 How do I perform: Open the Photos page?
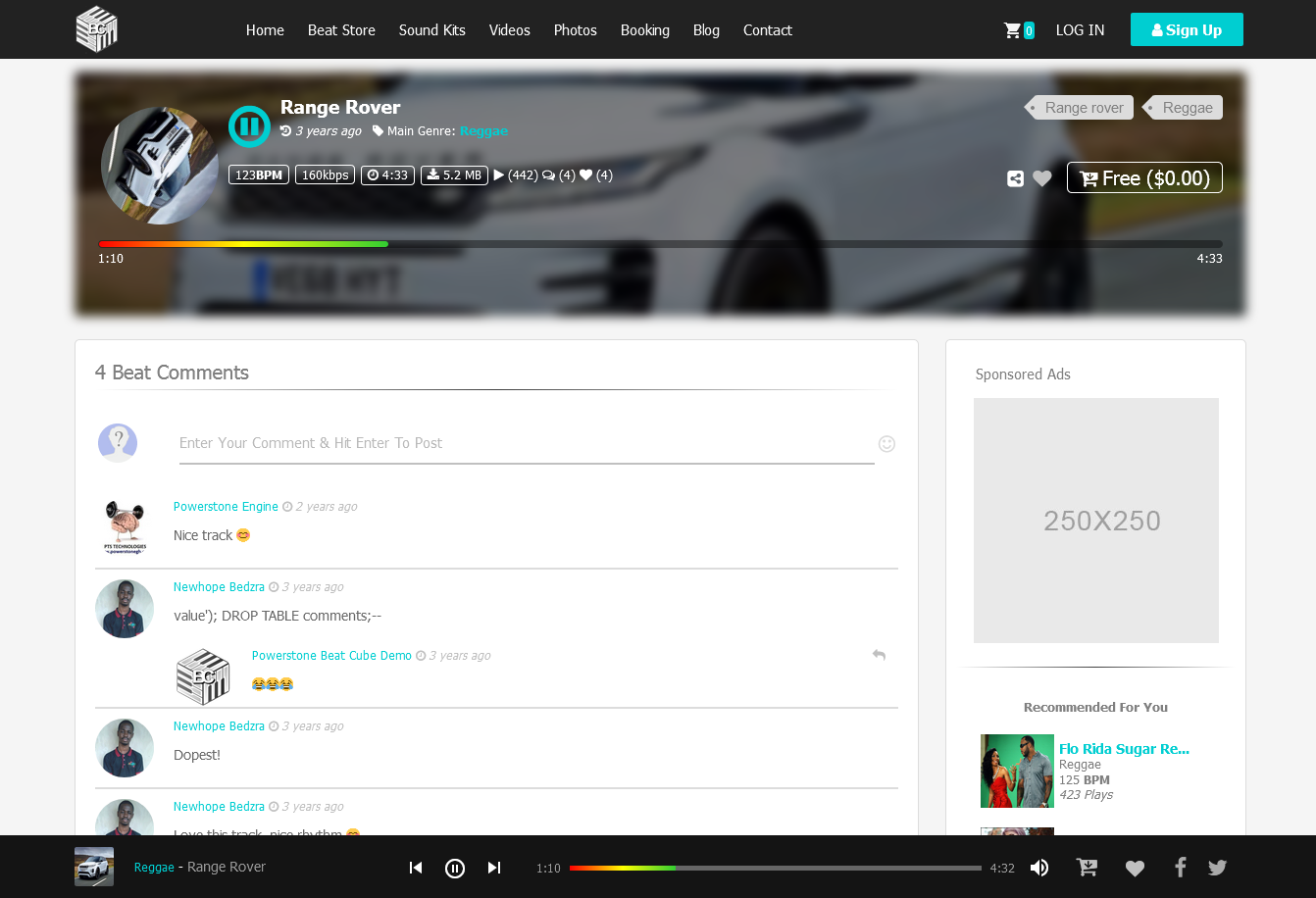[576, 30]
